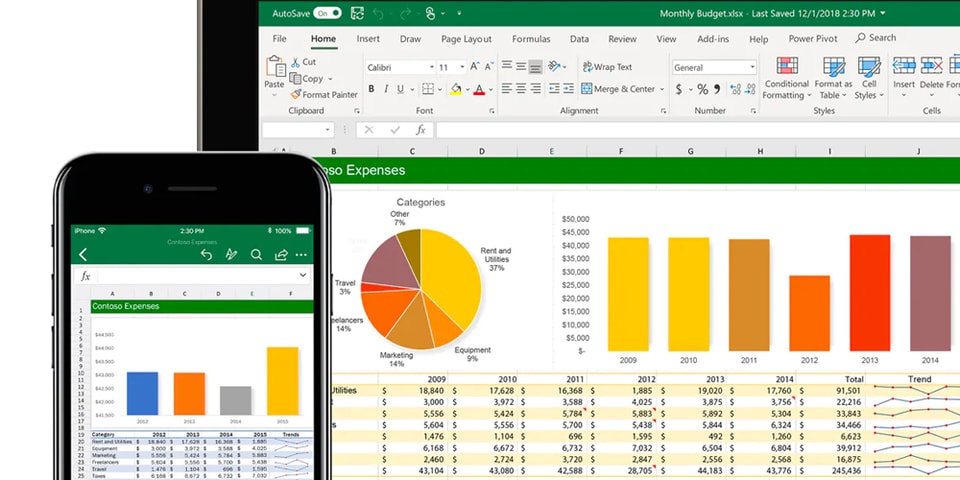Tap the share icon on the phone

coord(281,255)
